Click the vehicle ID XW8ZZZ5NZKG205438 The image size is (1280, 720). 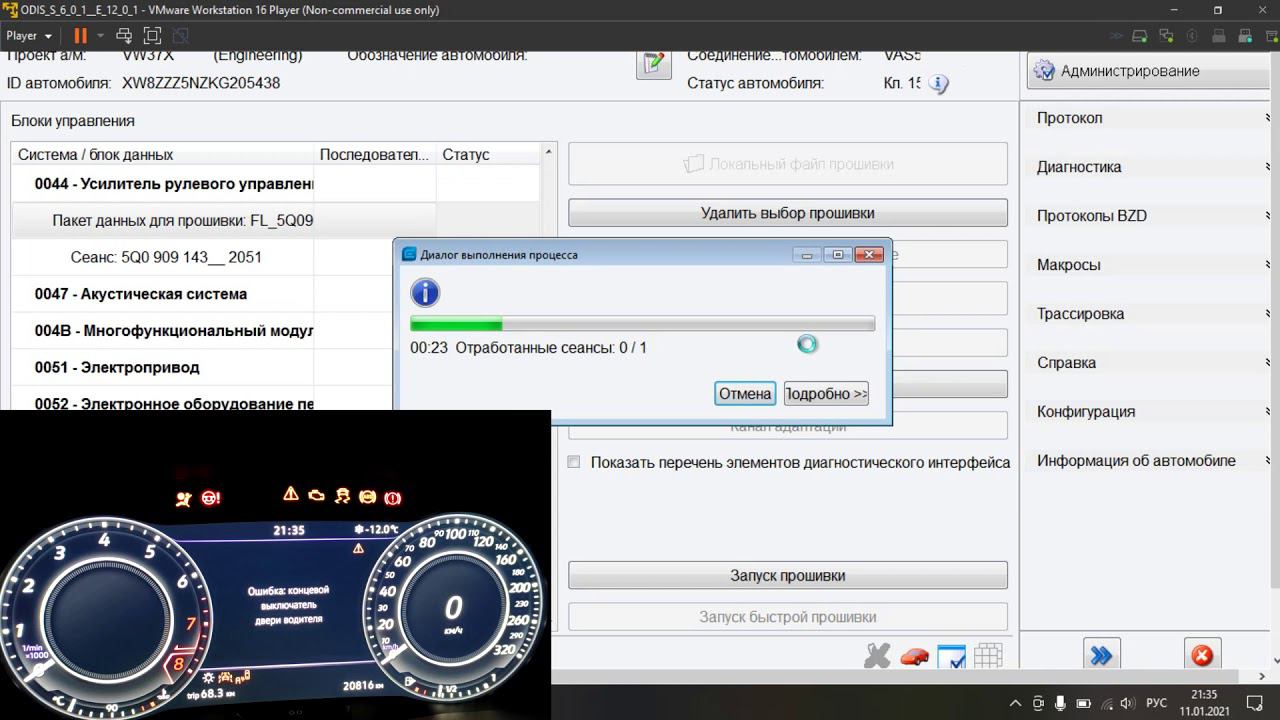coord(201,83)
